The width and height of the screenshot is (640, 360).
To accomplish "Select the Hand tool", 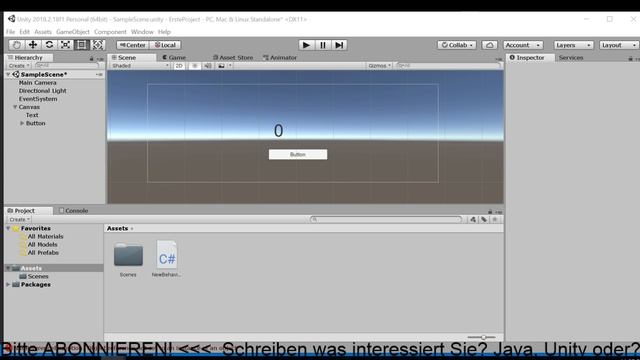I will (x=16, y=45).
